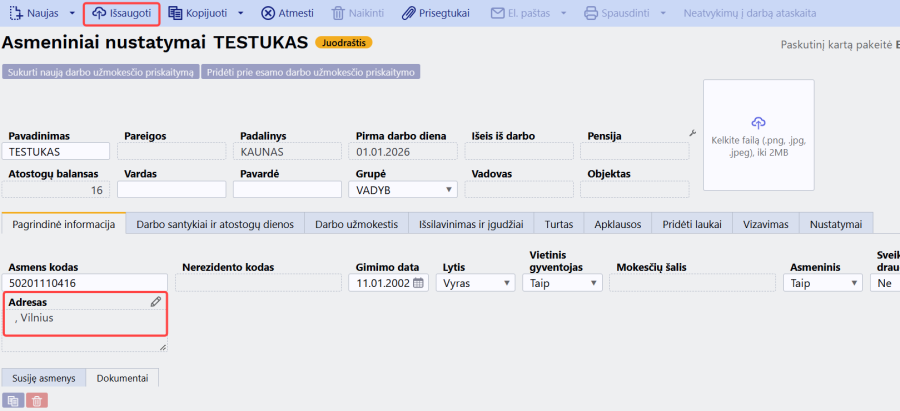Viewport: 900px width, 411px height.
Task: Open the Darbo užmokestis tab
Action: 356,224
